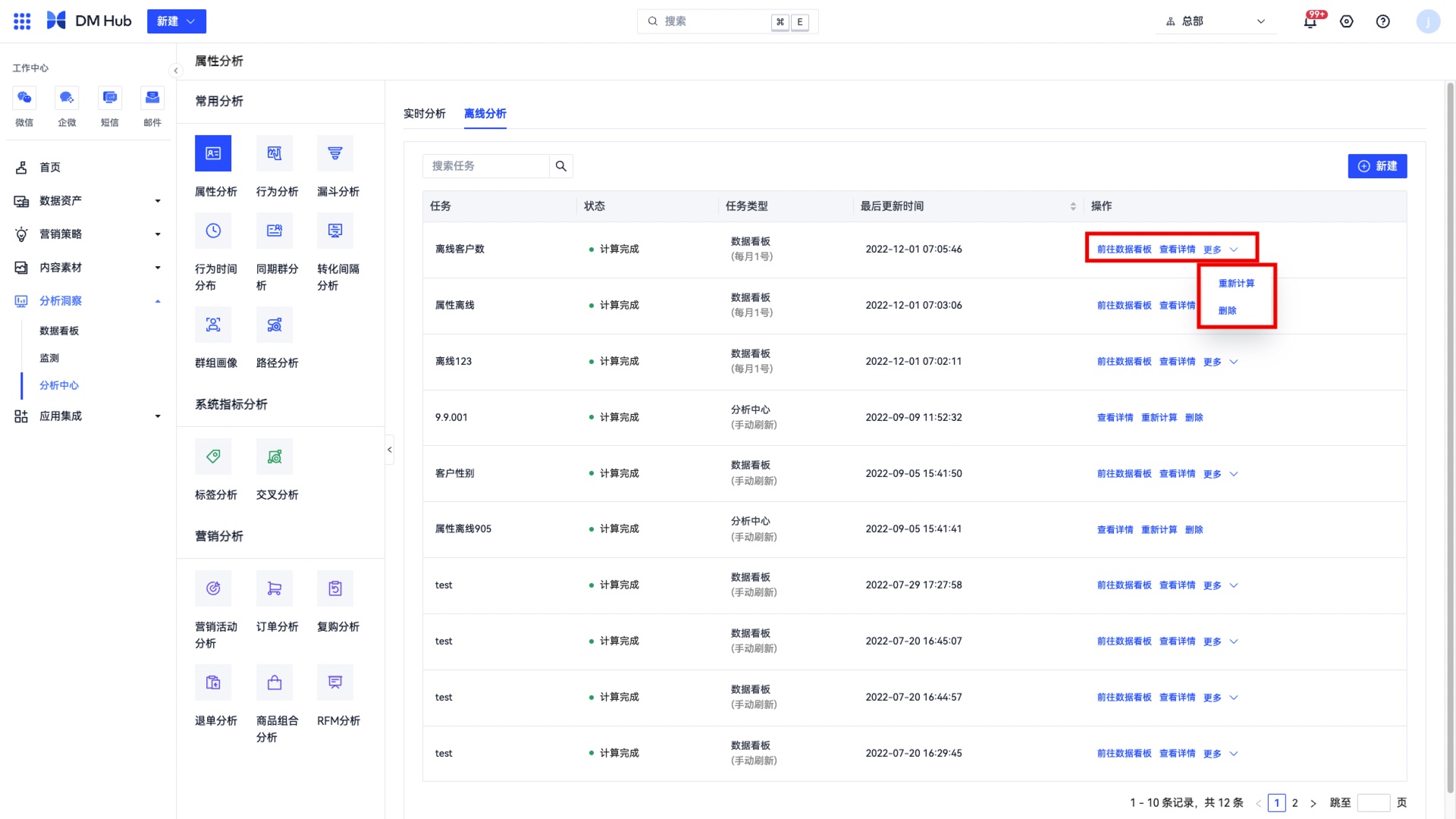The image size is (1456, 819).
Task: Open the app grid launcher icon
Action: point(22,21)
